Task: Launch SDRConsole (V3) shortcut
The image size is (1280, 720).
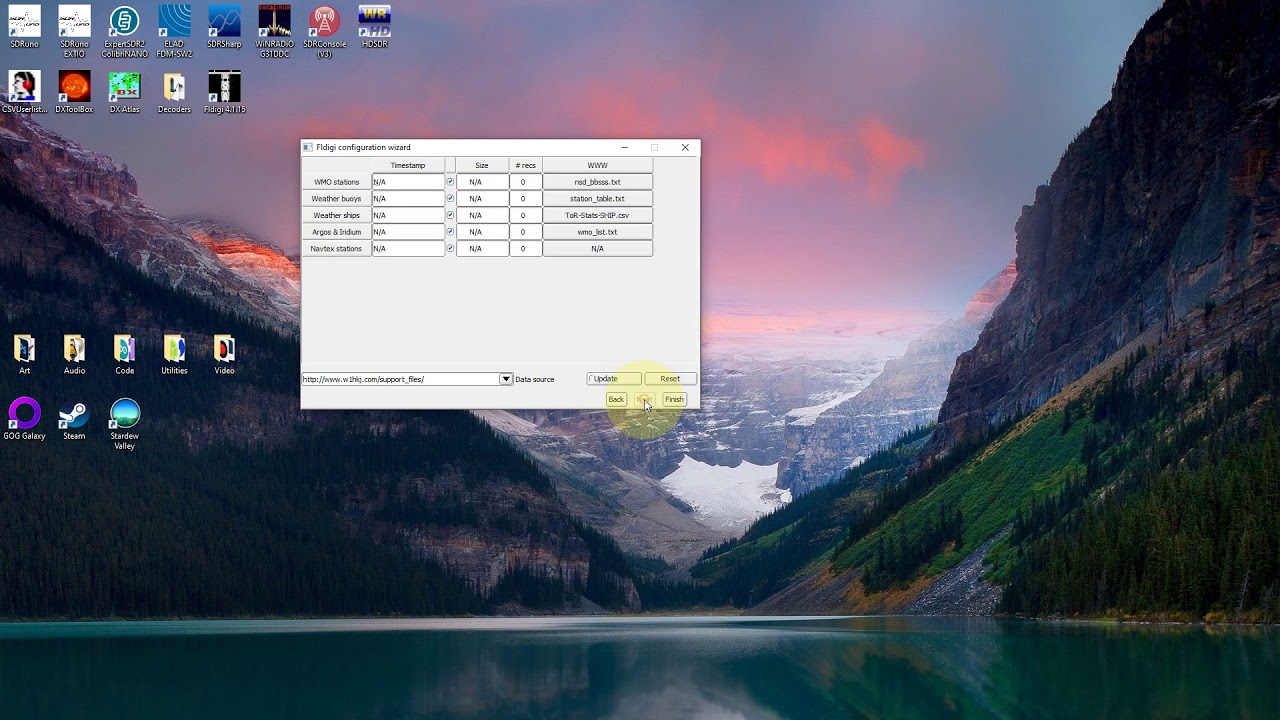Action: pos(324,32)
